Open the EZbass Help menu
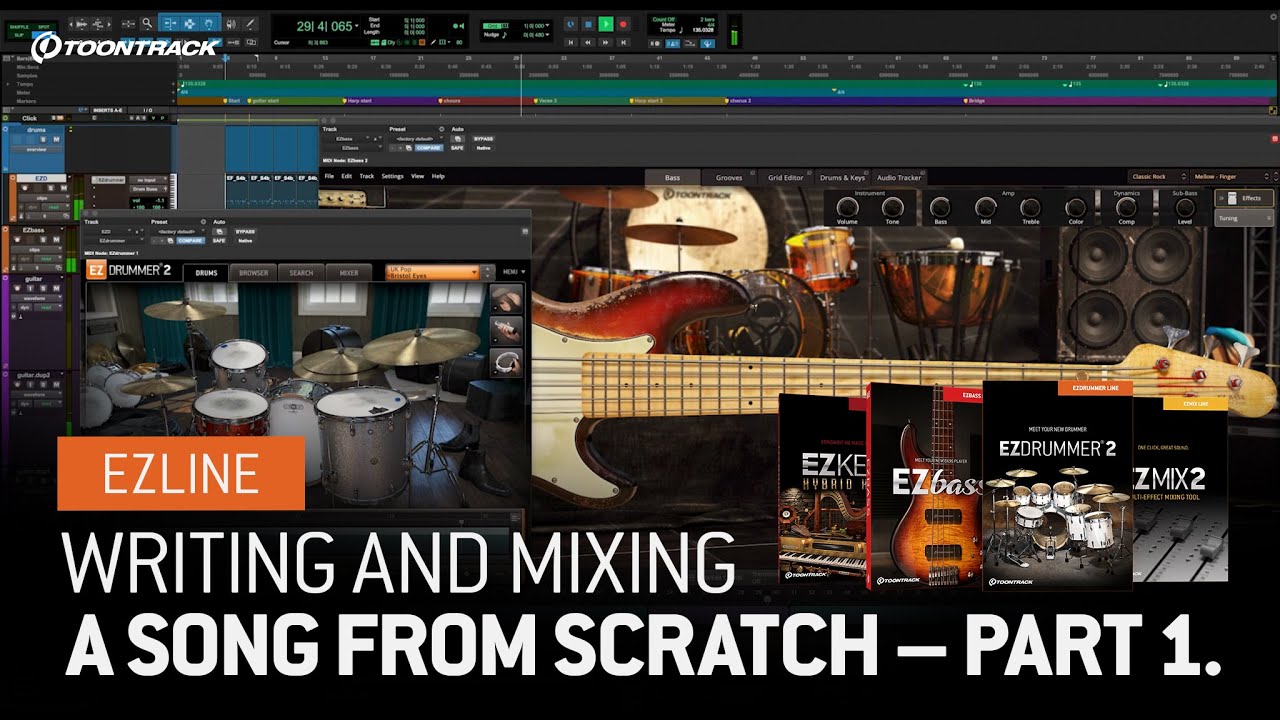Viewport: 1280px width, 720px height. [x=438, y=176]
